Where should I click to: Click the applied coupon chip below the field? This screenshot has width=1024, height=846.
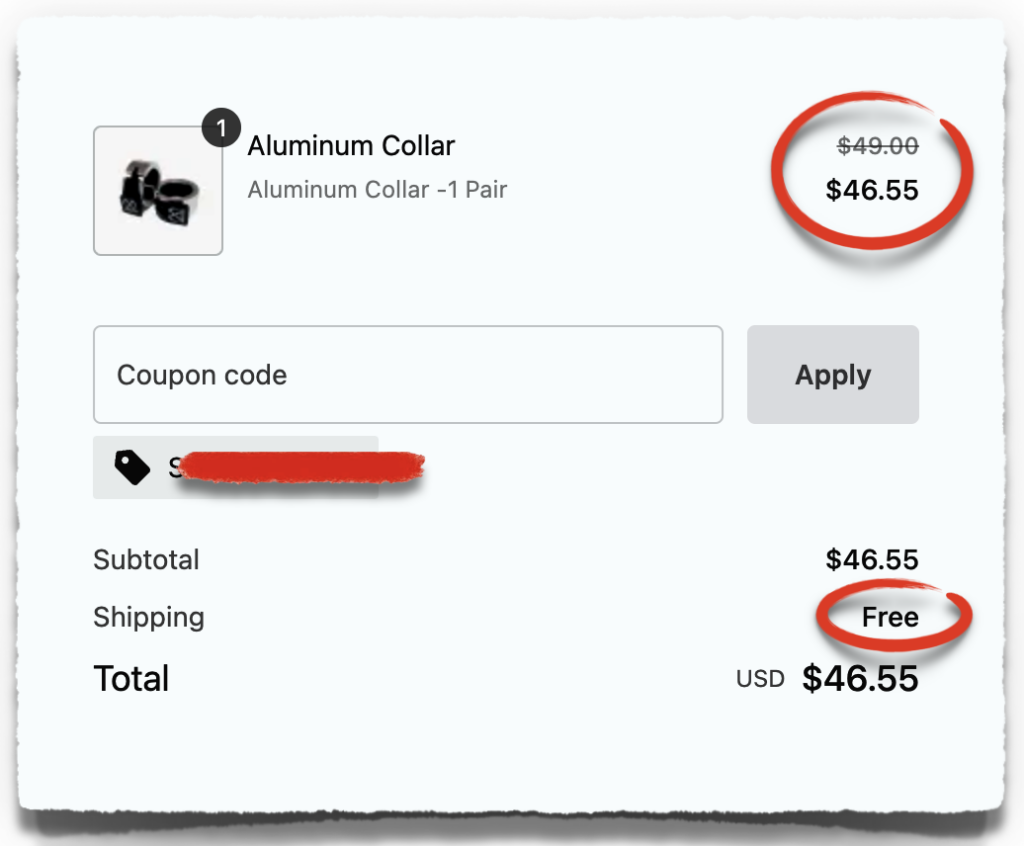[x=235, y=466]
